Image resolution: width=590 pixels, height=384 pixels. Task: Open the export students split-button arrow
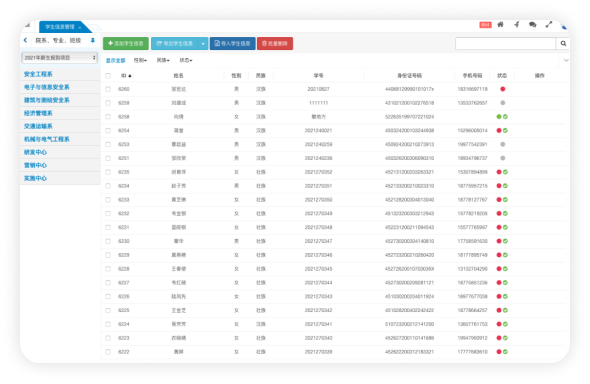click(203, 44)
